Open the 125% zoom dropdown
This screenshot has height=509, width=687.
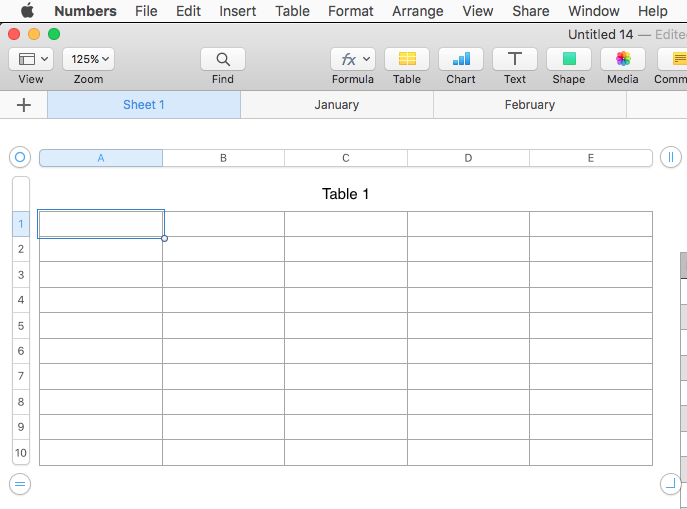(x=89, y=59)
